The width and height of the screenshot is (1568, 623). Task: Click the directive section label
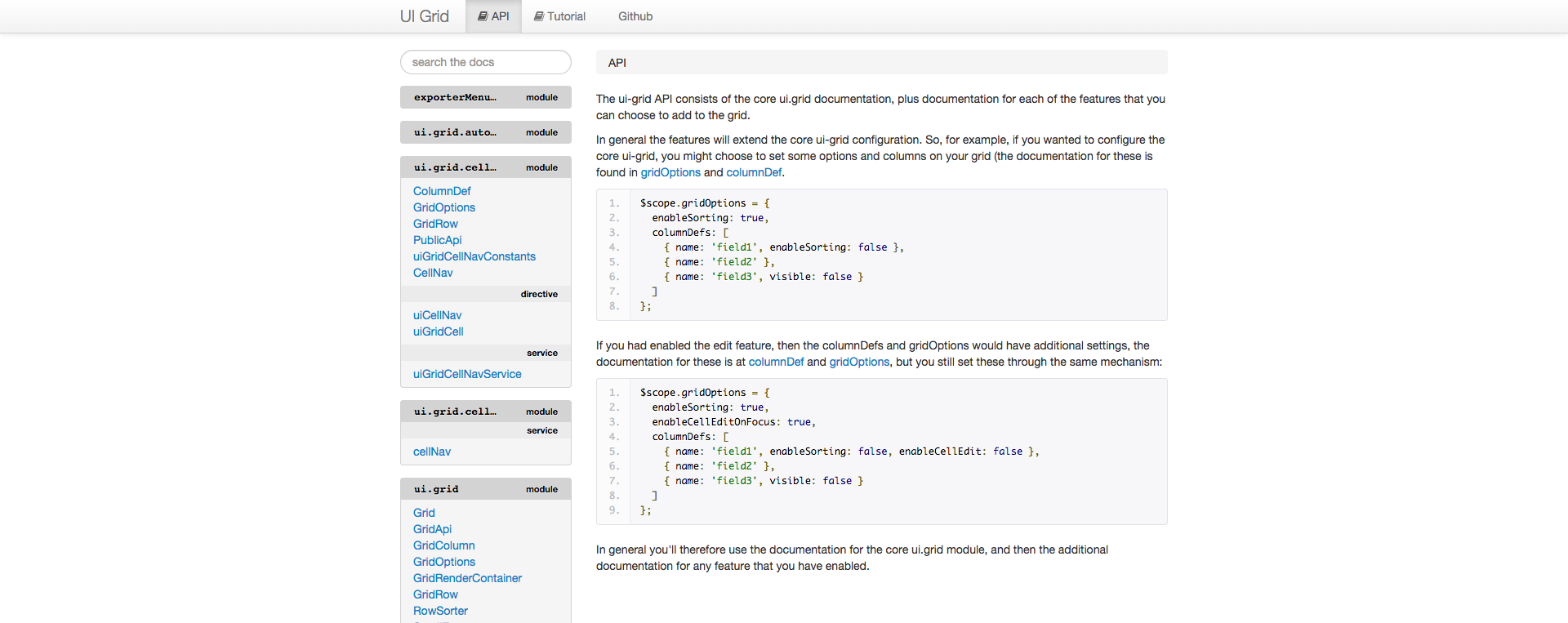click(539, 294)
